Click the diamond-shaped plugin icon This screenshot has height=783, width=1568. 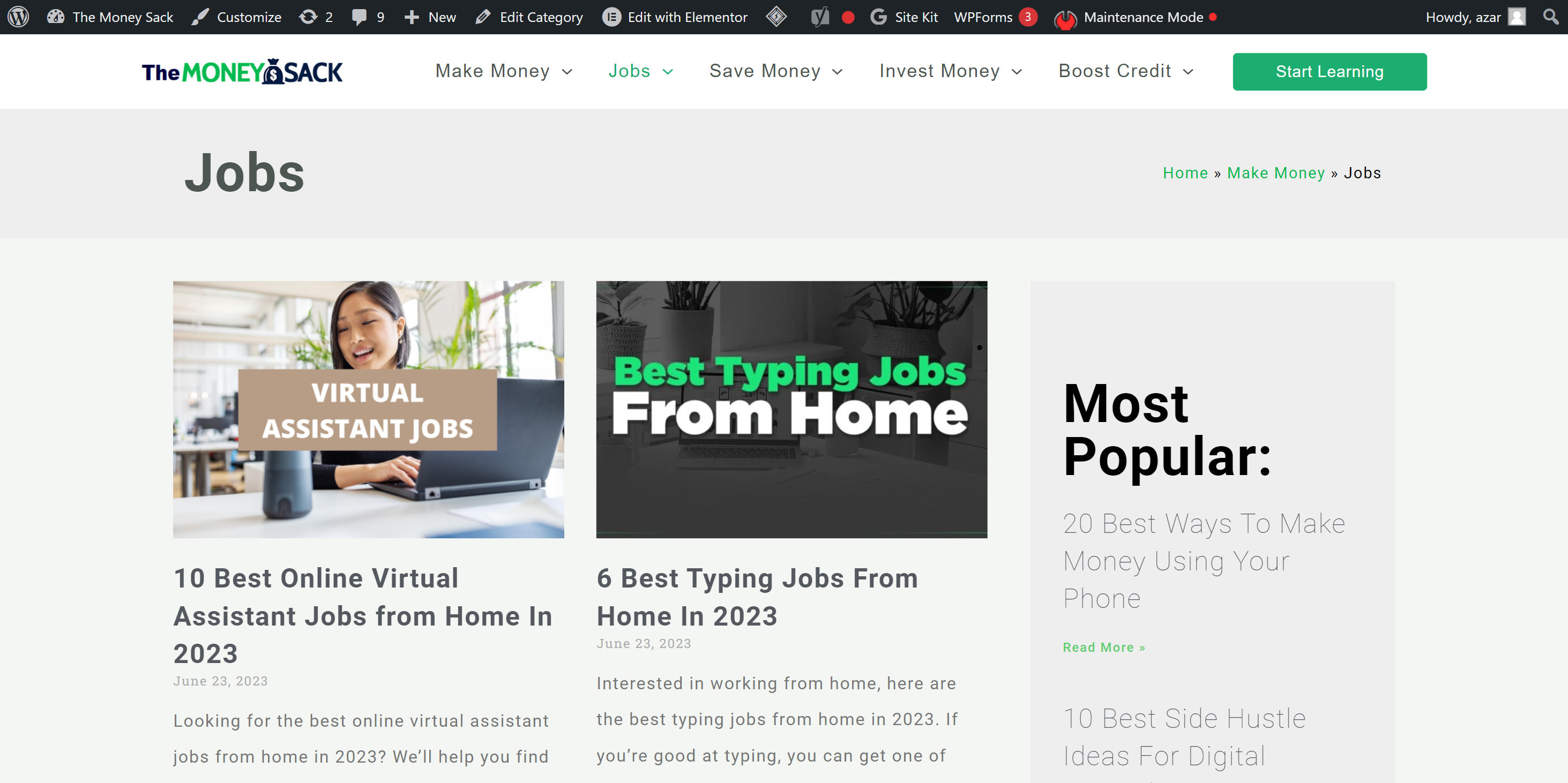(x=776, y=17)
